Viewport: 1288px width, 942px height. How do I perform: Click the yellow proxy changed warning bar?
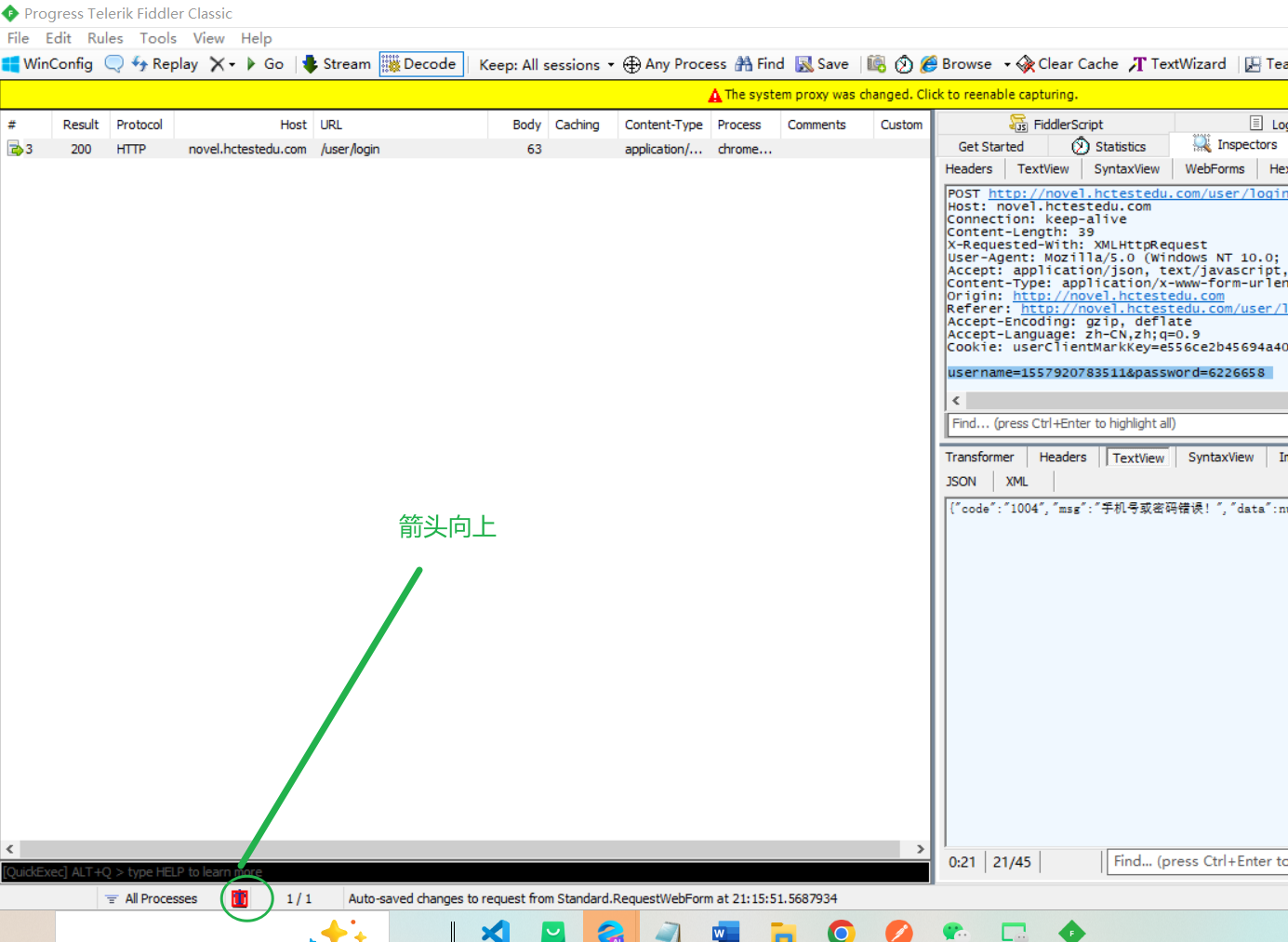(x=644, y=94)
